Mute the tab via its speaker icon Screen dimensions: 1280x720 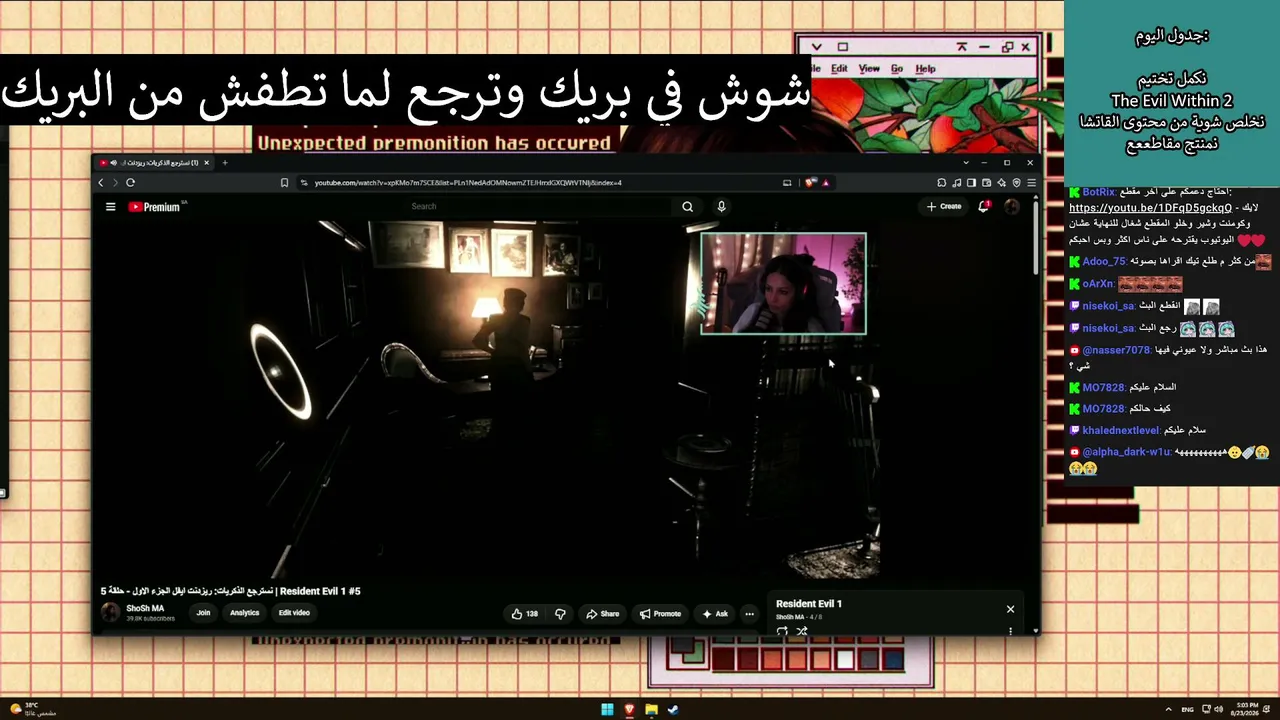click(114, 163)
